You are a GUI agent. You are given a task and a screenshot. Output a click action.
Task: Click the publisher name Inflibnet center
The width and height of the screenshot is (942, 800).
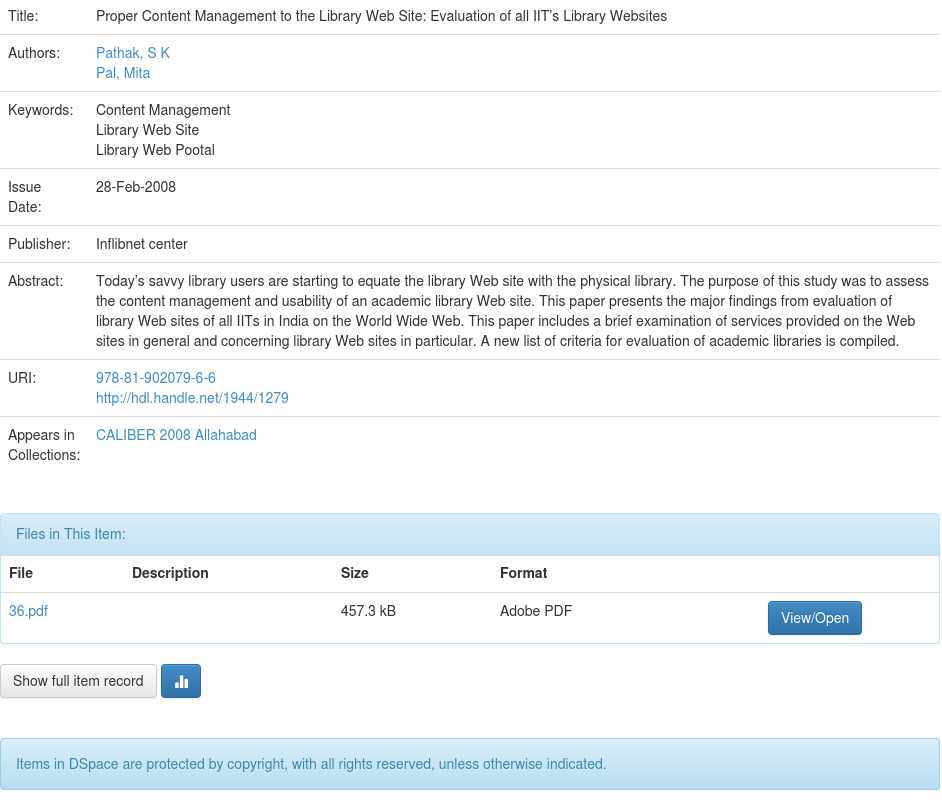pyautogui.click(x=142, y=244)
